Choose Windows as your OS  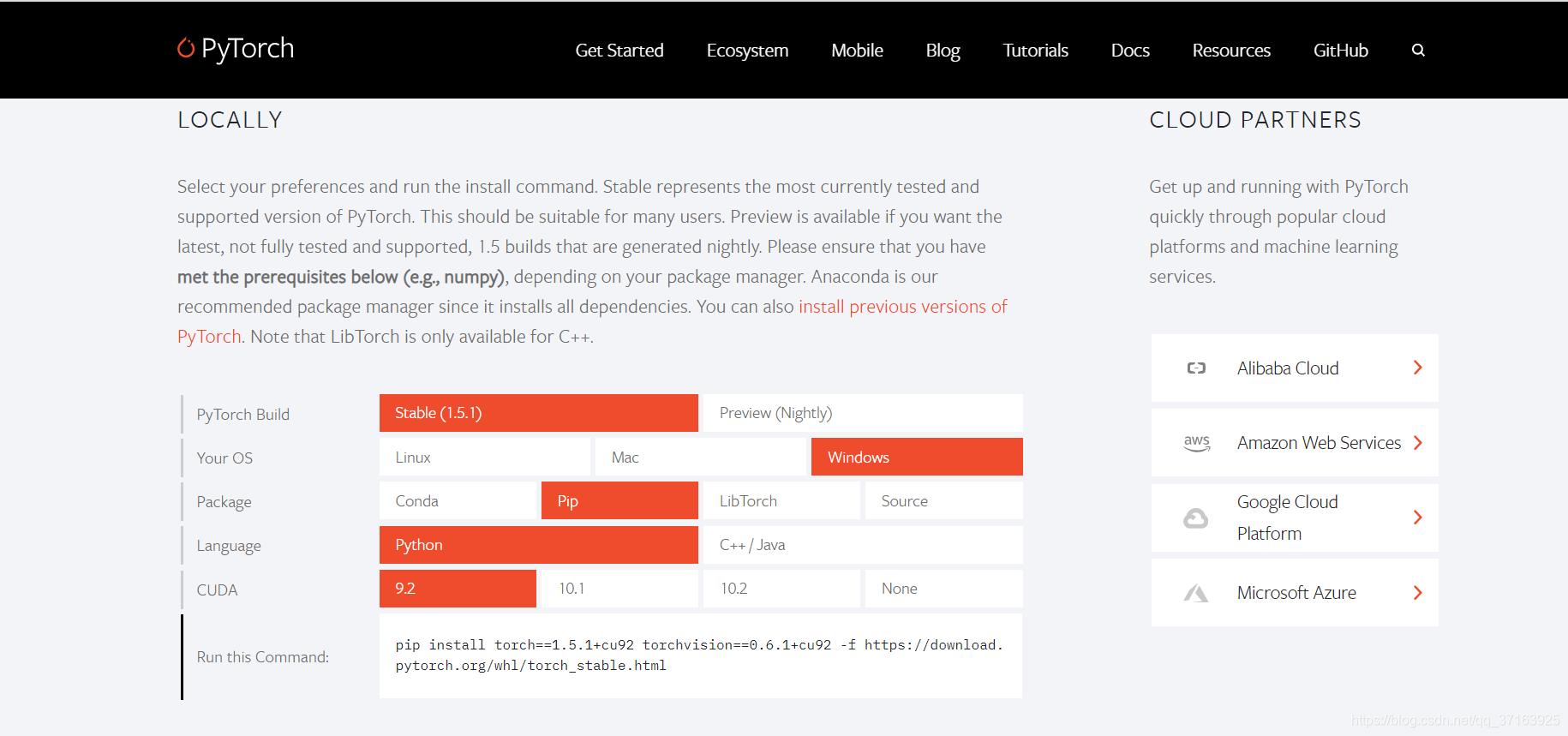(x=917, y=457)
